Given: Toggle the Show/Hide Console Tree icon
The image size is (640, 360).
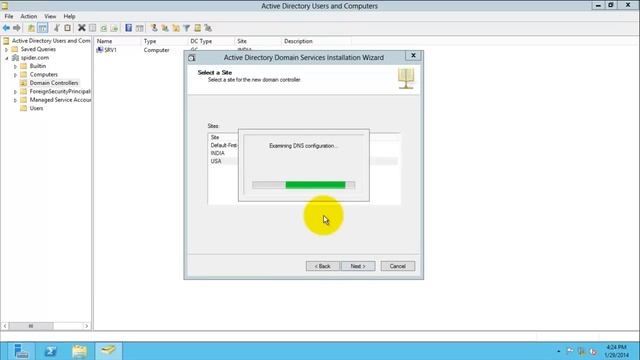Looking at the screenshot, I should [42, 28].
